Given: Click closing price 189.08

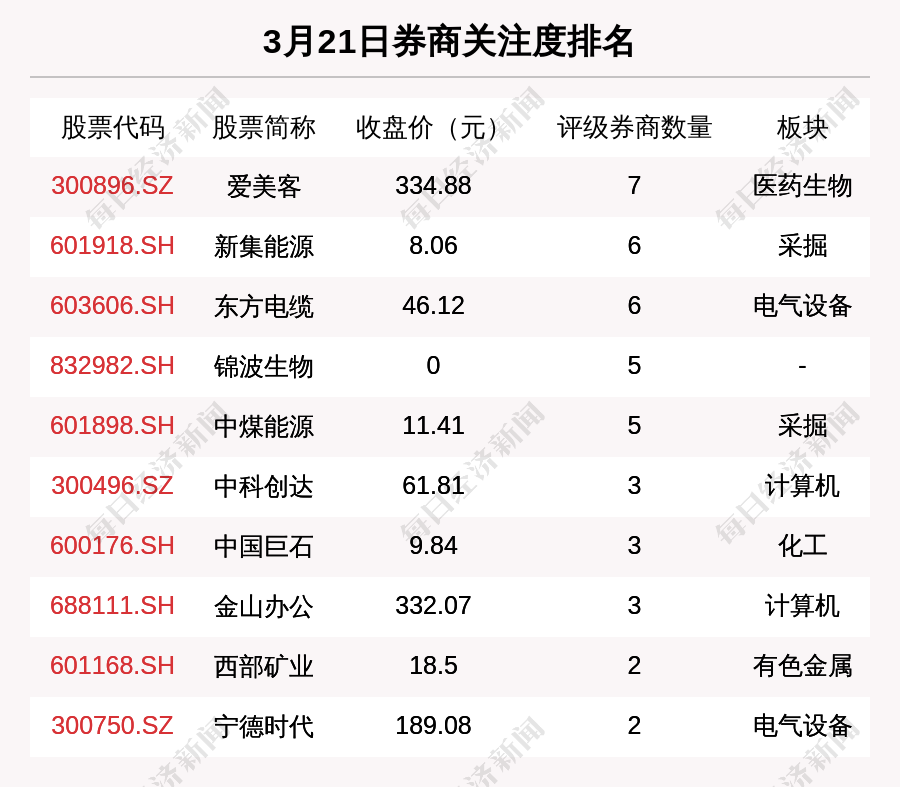Looking at the screenshot, I should 433,726.
